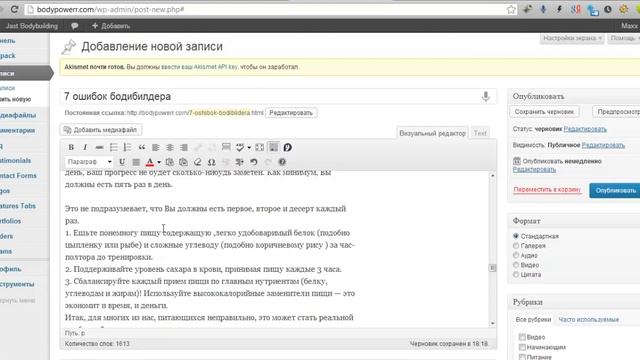Insert a special character via Omega icon

[211, 162]
